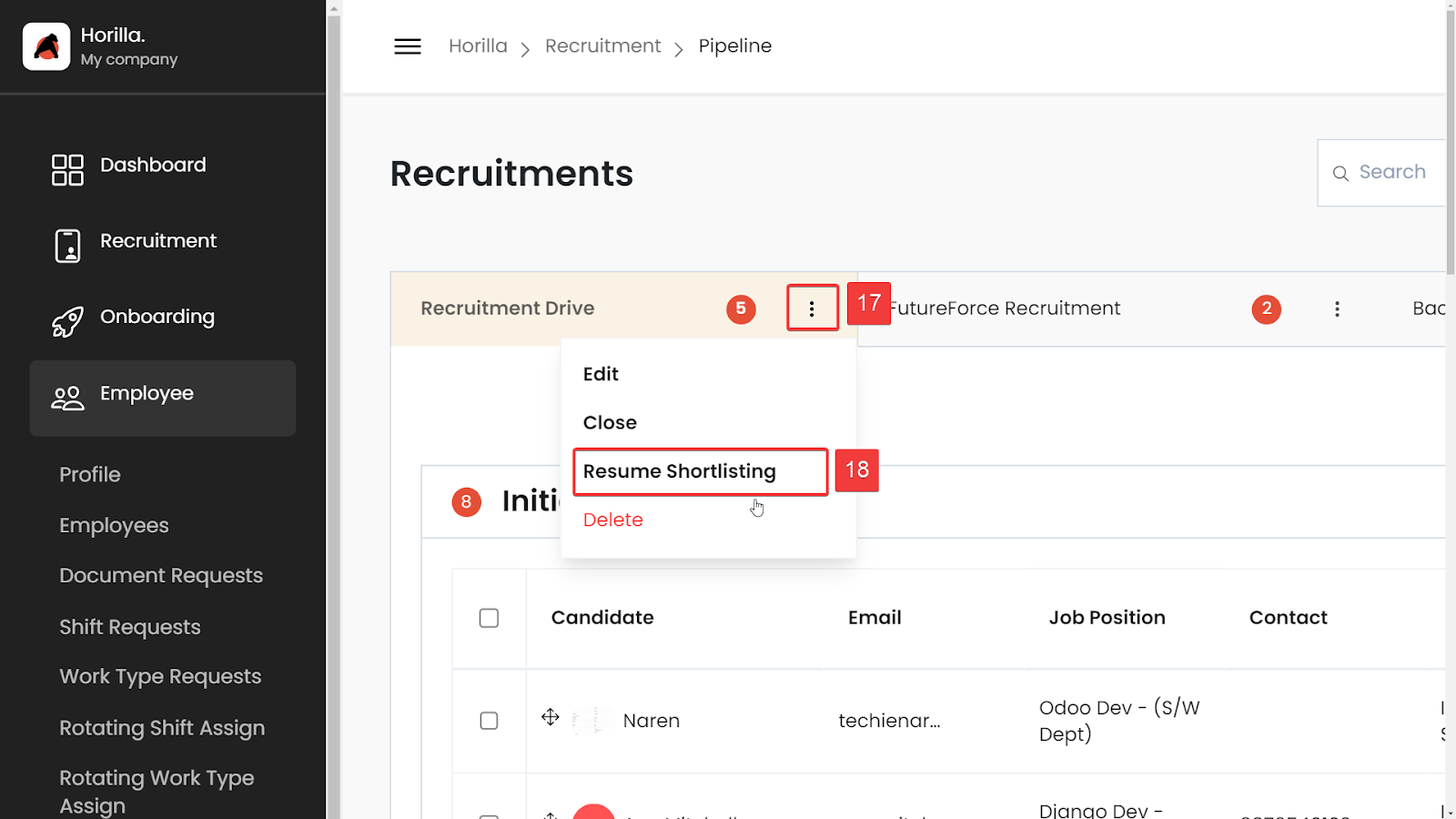
Task: Open Work Type Requests page
Action: coord(160,677)
